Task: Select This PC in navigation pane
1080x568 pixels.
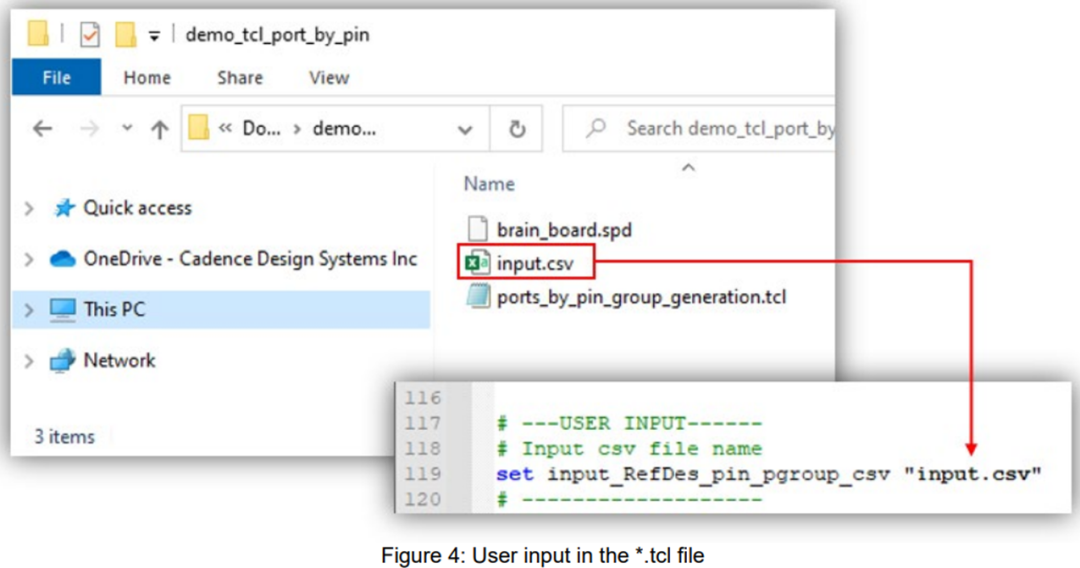Action: coord(114,310)
